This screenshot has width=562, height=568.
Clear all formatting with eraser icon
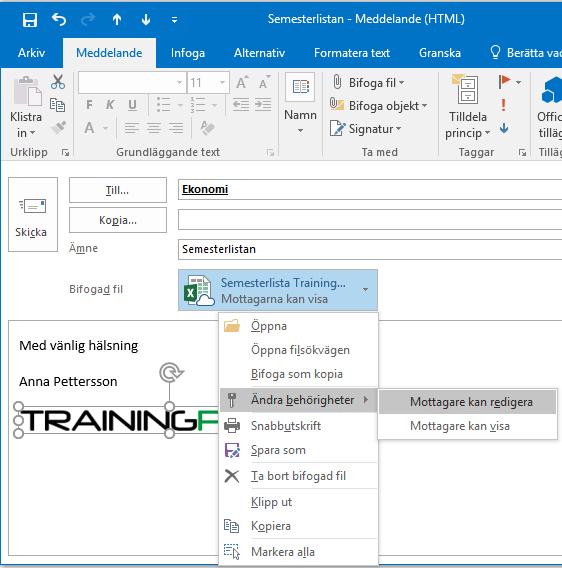tap(207, 128)
